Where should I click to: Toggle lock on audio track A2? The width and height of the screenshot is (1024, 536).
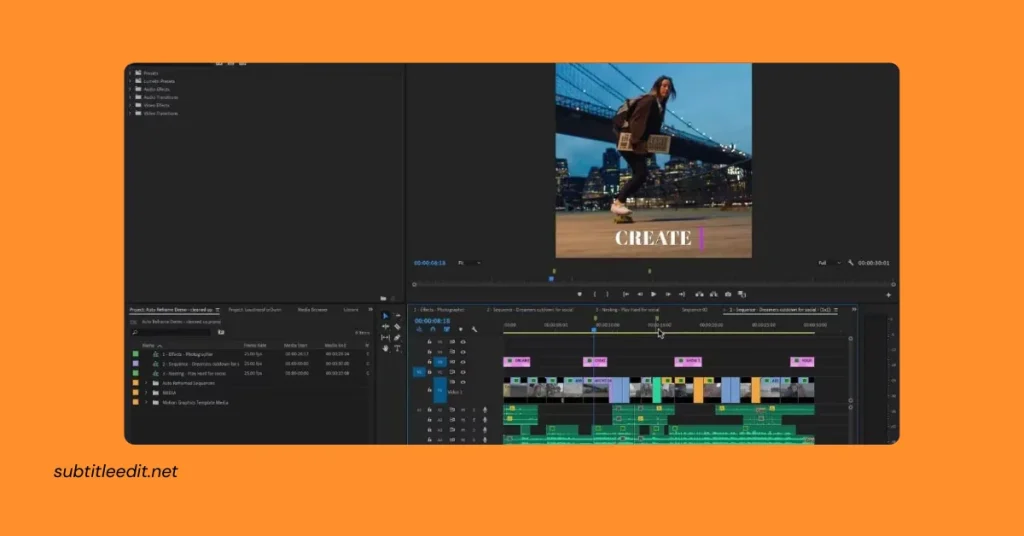click(x=429, y=420)
